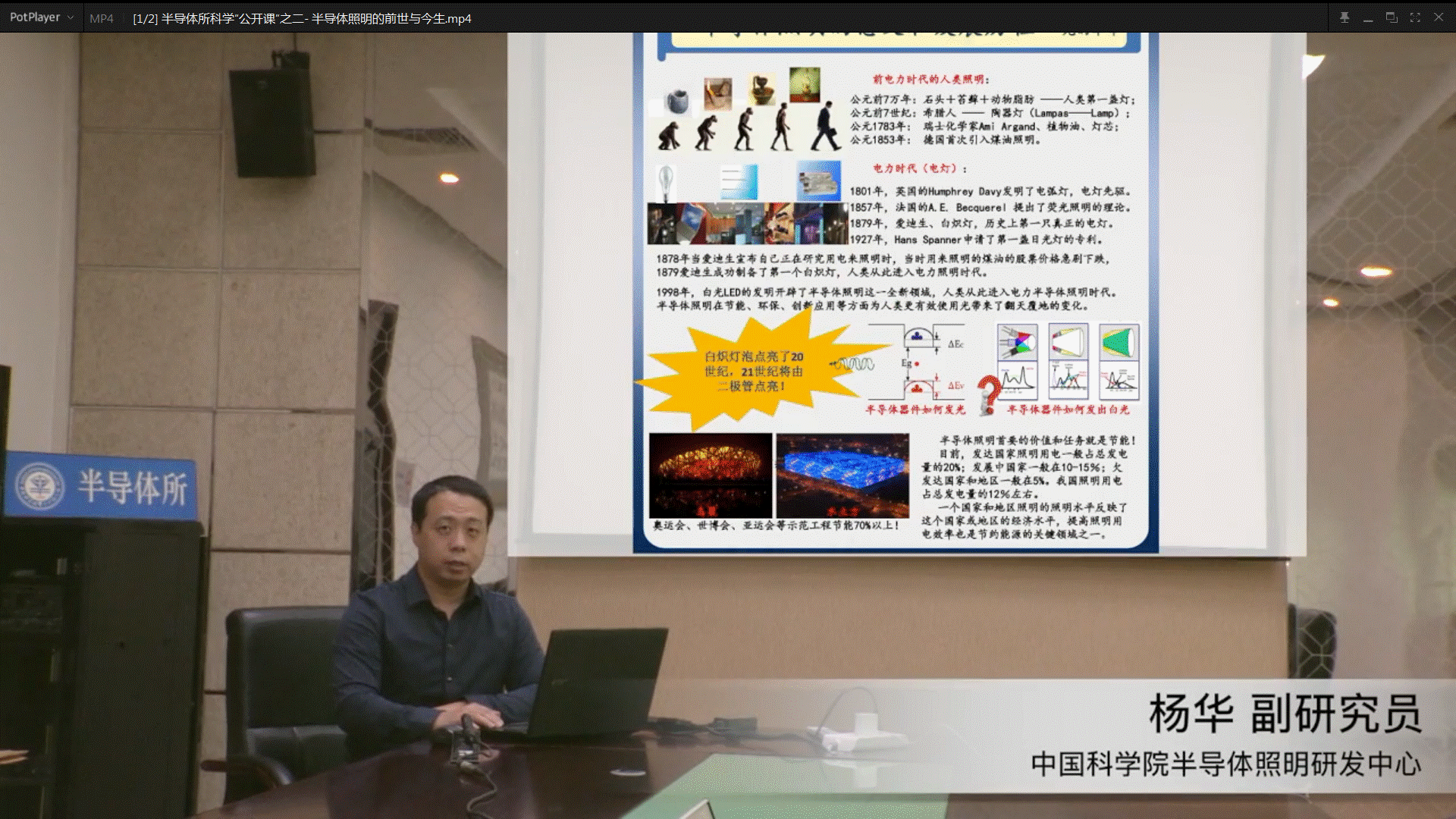Click the 中国科学院半导体照明研发中心 caption line
This screenshot has width=1456, height=819.
[x=1225, y=764]
